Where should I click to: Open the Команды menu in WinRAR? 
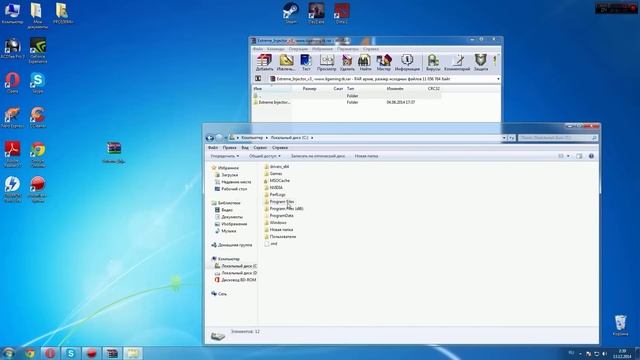(276, 49)
